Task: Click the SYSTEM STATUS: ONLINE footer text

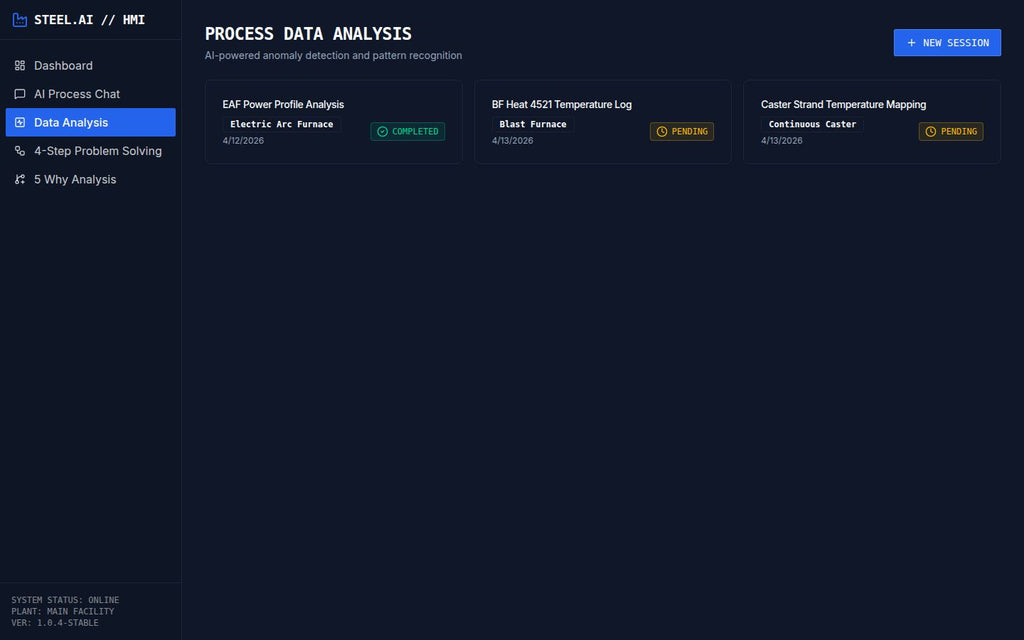Action: click(x=65, y=600)
